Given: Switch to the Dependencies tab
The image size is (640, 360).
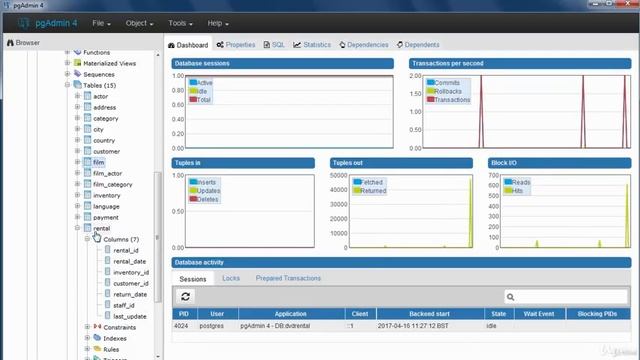Looking at the screenshot, I should 364,45.
